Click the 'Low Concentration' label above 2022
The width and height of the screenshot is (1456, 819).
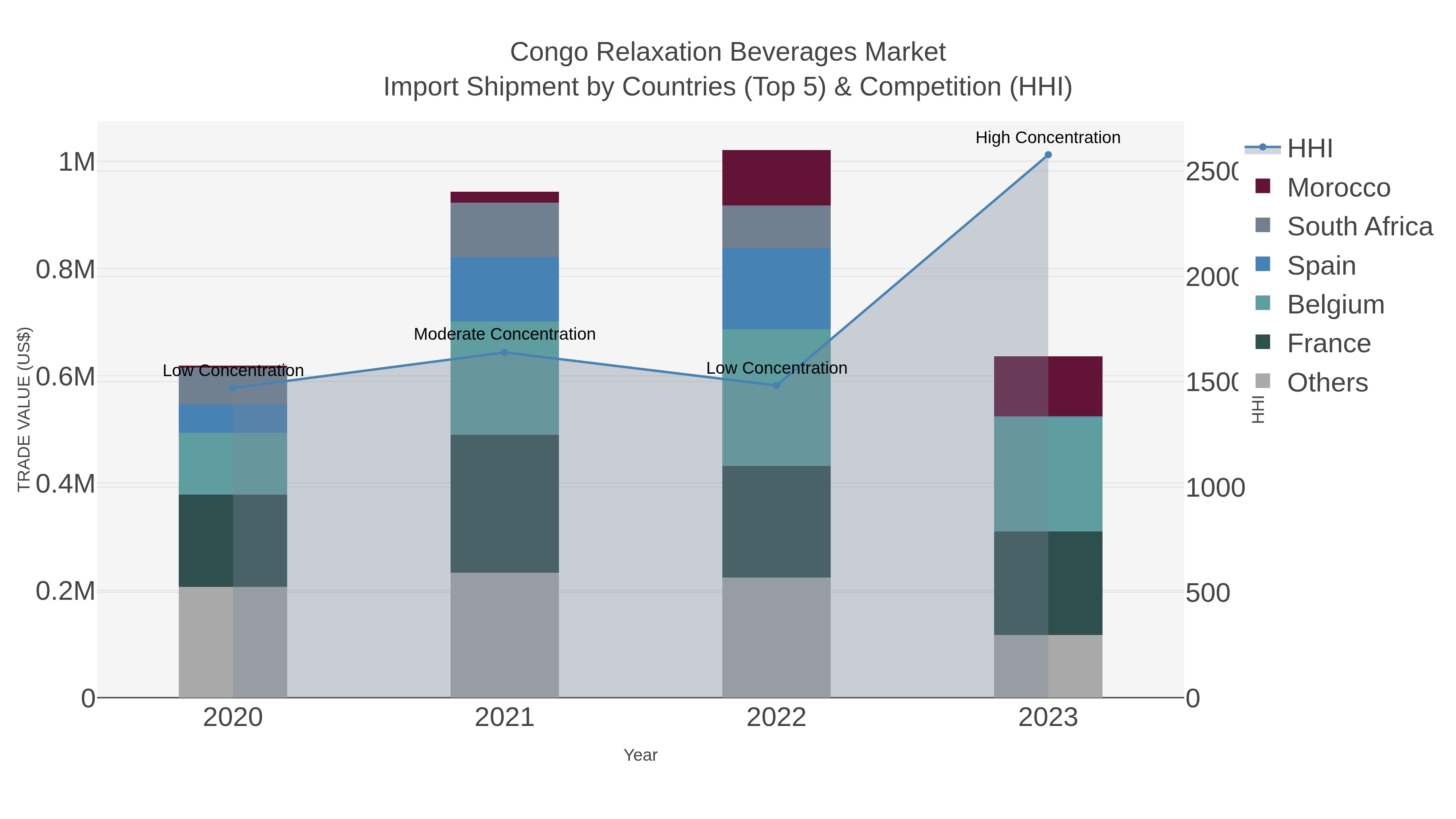click(x=777, y=368)
